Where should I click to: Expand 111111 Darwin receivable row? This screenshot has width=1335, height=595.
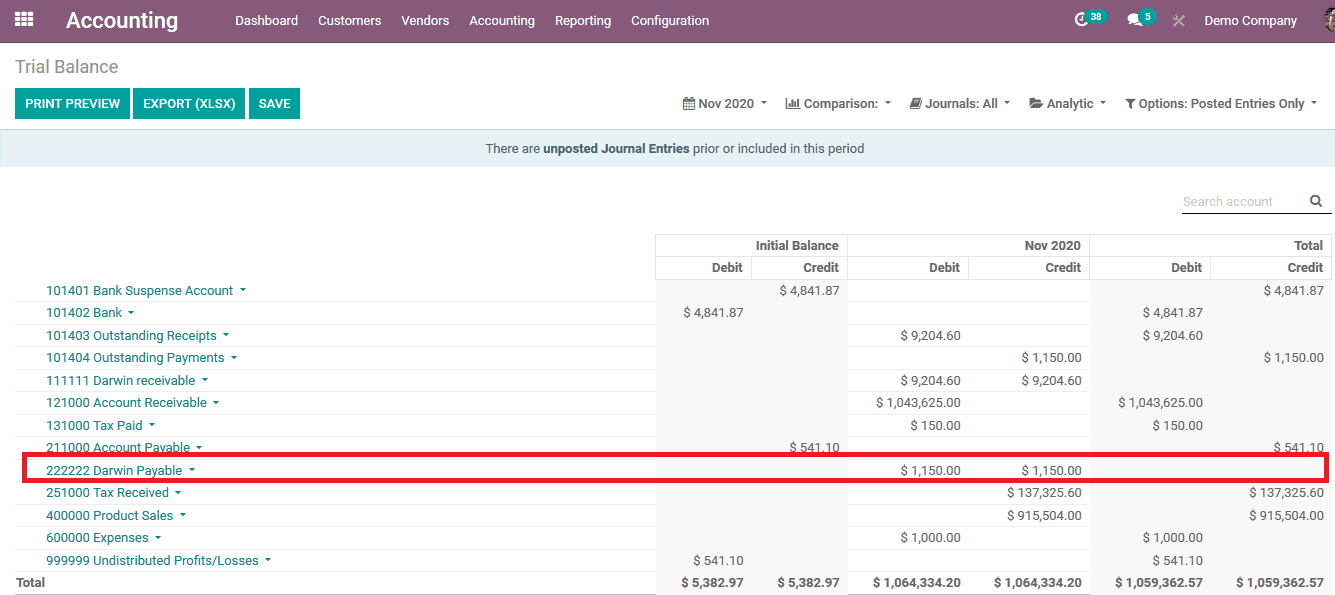pos(127,380)
